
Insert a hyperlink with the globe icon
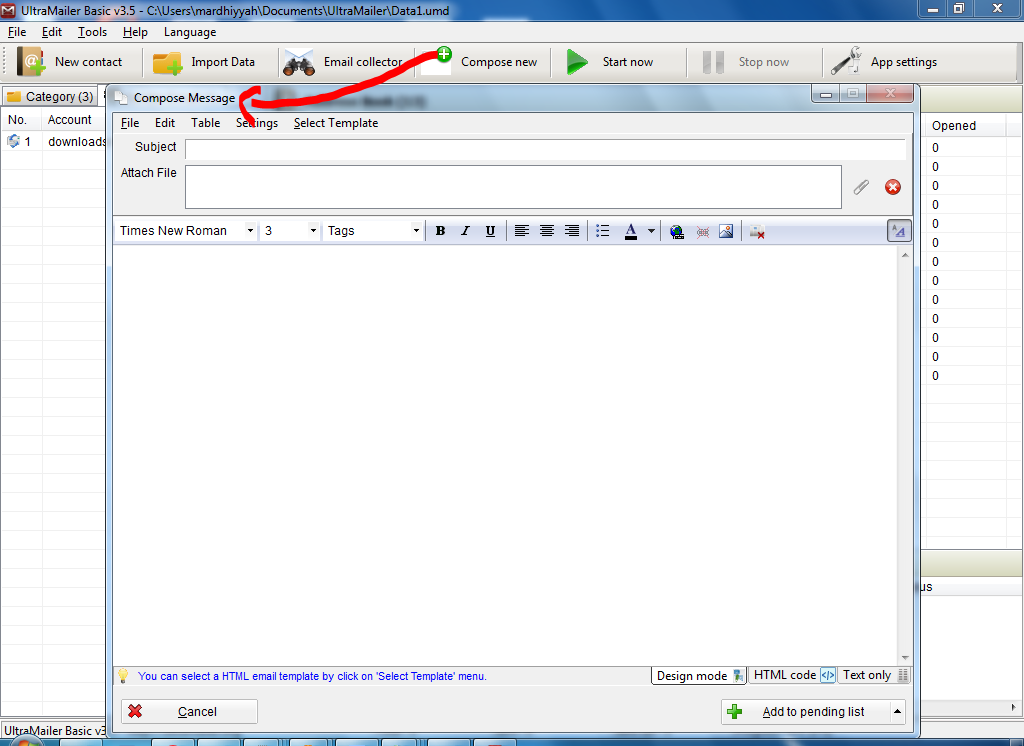coord(677,231)
